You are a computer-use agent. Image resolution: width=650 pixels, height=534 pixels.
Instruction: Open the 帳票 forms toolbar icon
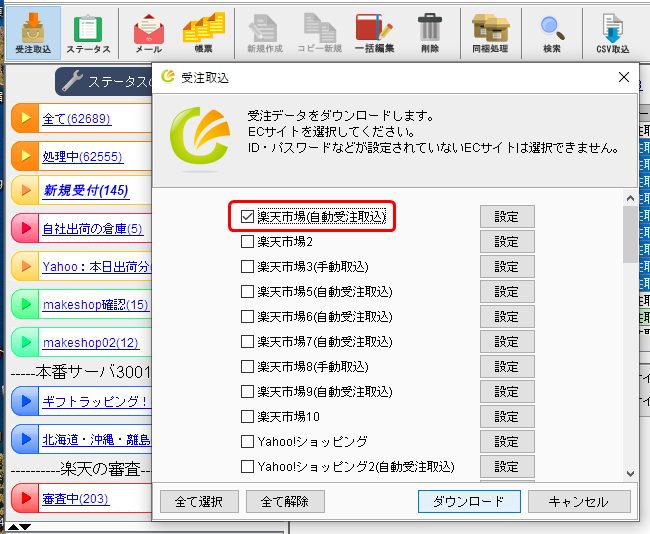(x=204, y=33)
